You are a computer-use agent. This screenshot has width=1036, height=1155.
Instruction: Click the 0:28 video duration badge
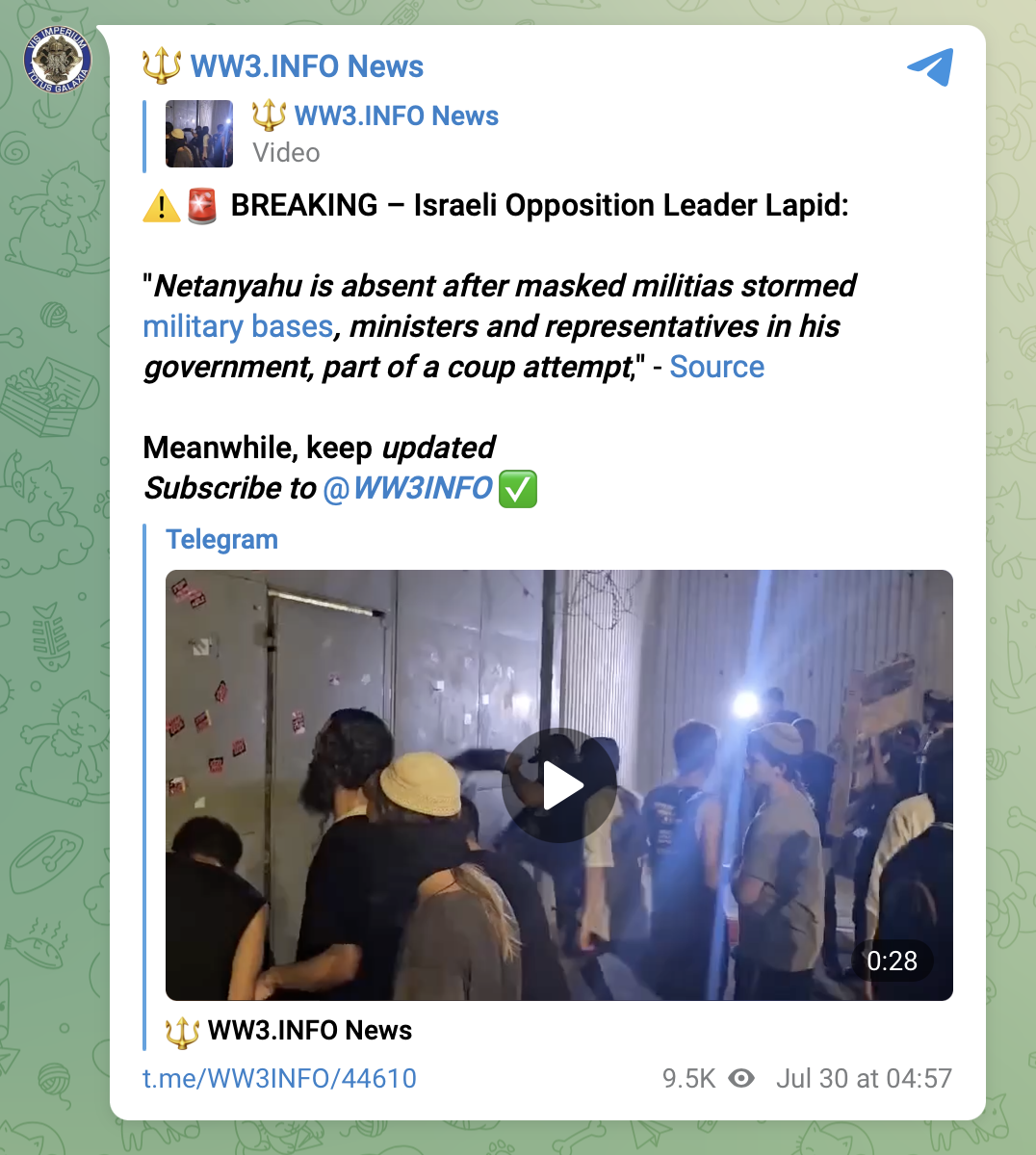tap(892, 961)
